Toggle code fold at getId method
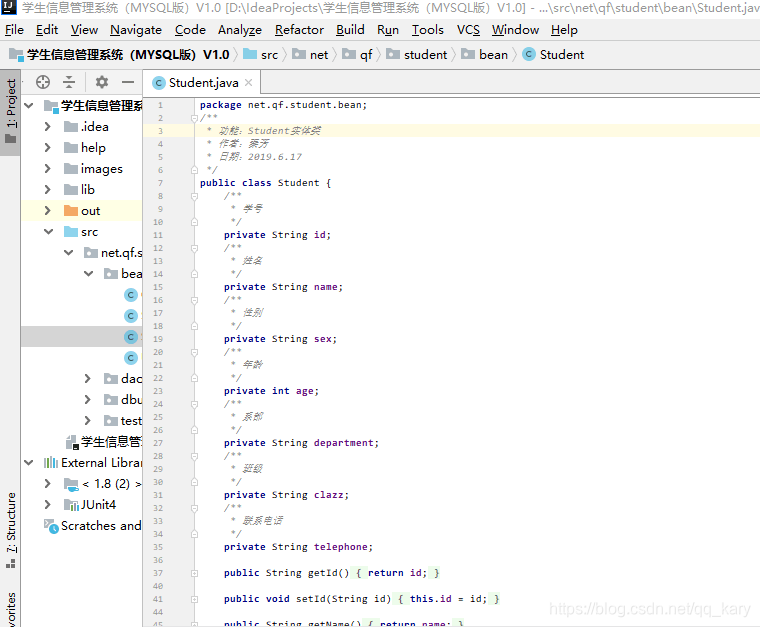Screen dimensions: 760x627 coord(194,573)
